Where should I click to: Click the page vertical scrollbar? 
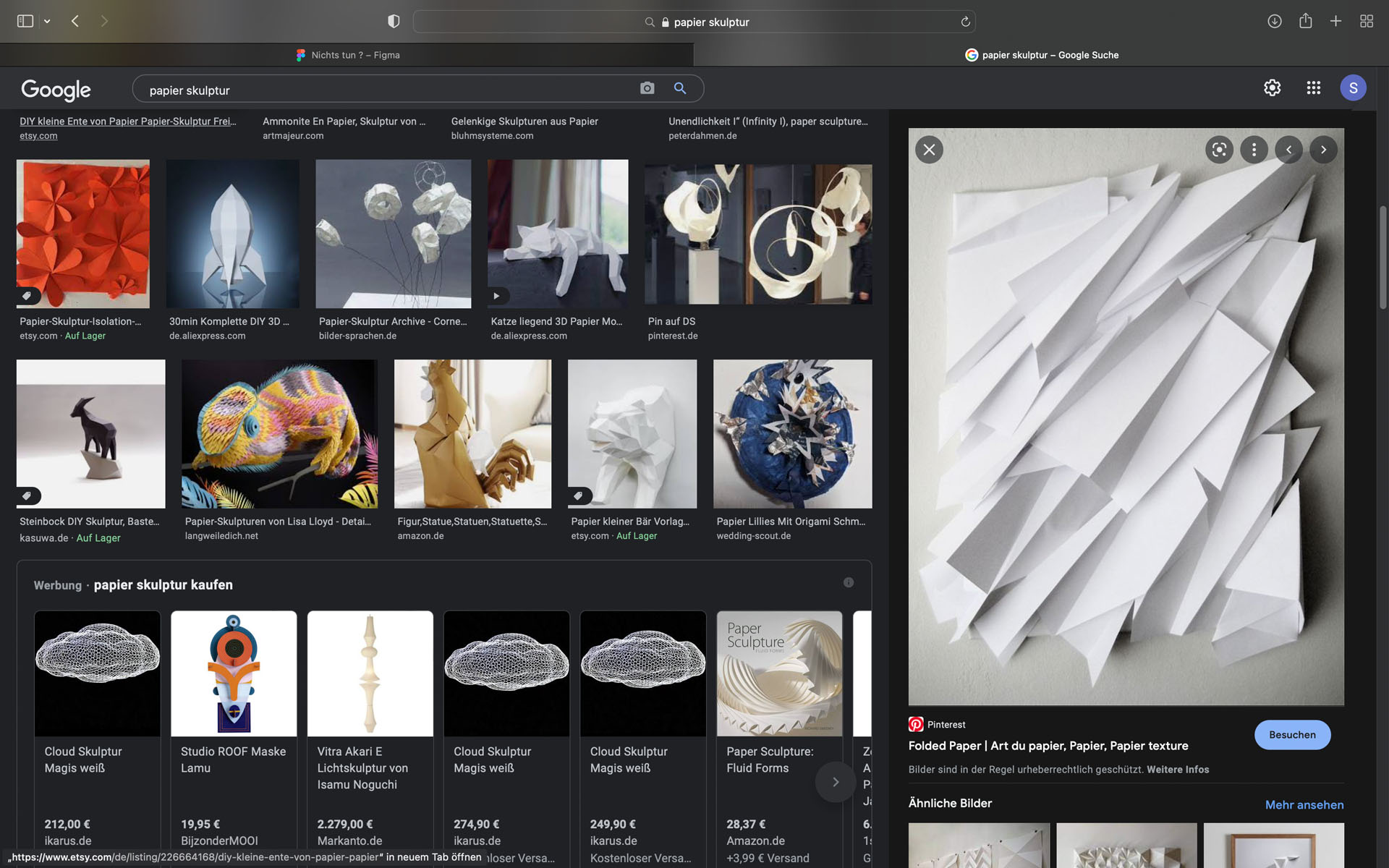point(1382,257)
